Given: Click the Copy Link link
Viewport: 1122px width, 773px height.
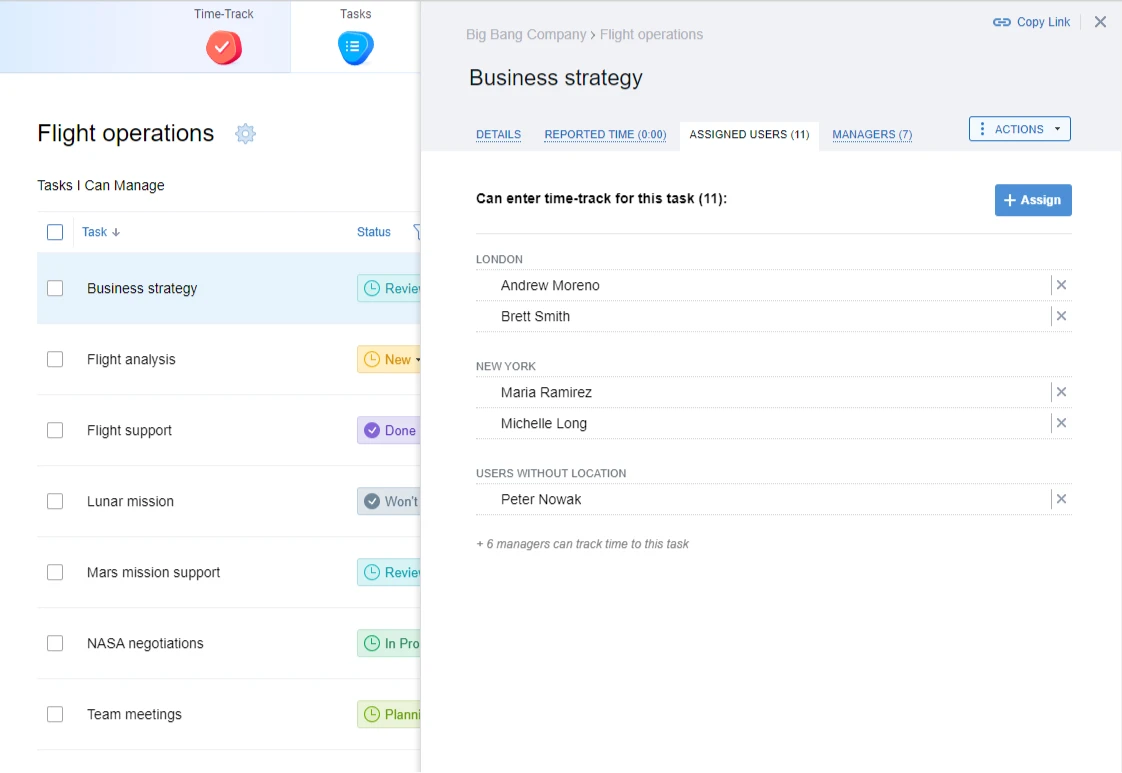Looking at the screenshot, I should click(x=1031, y=22).
